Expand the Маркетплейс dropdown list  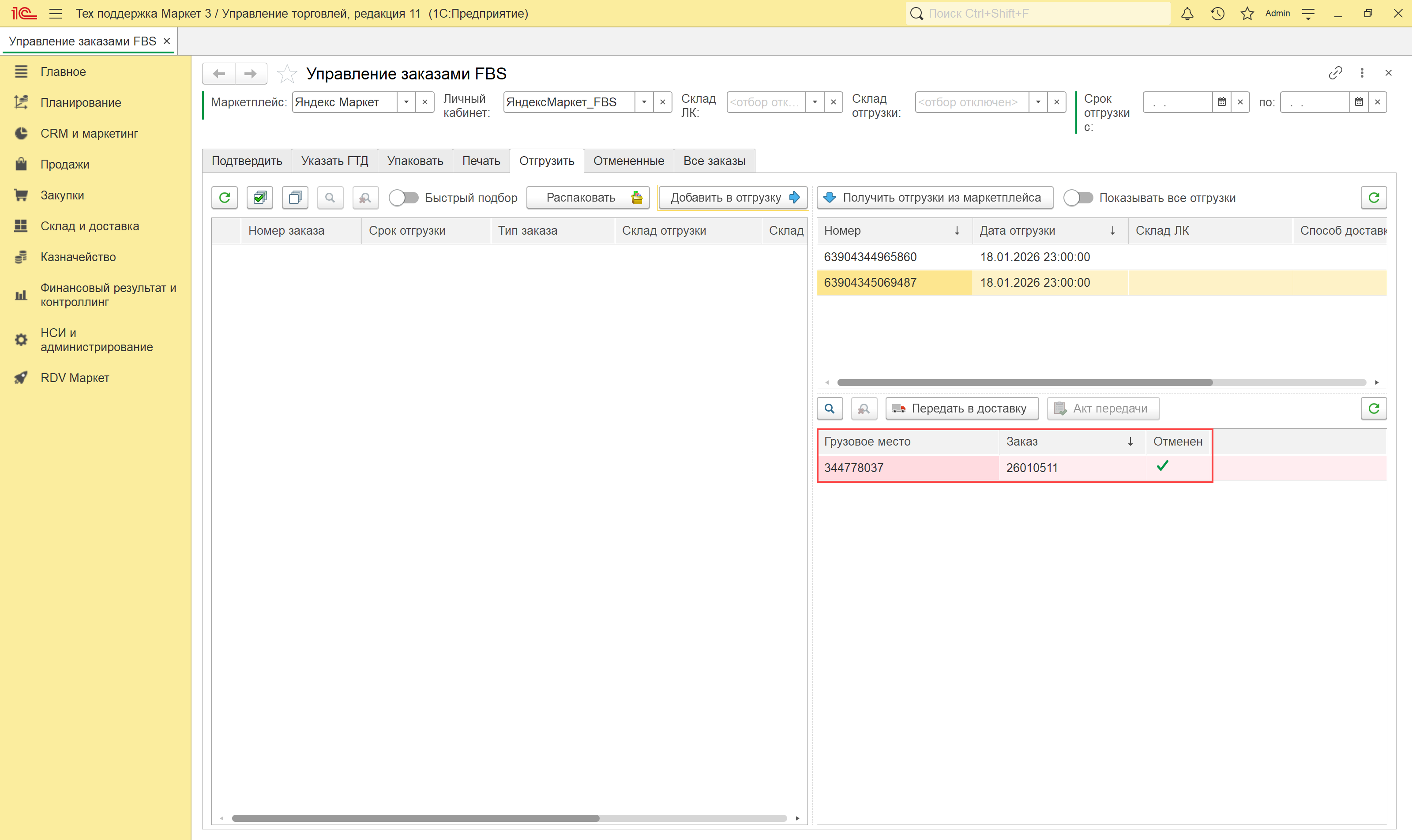pos(406,102)
